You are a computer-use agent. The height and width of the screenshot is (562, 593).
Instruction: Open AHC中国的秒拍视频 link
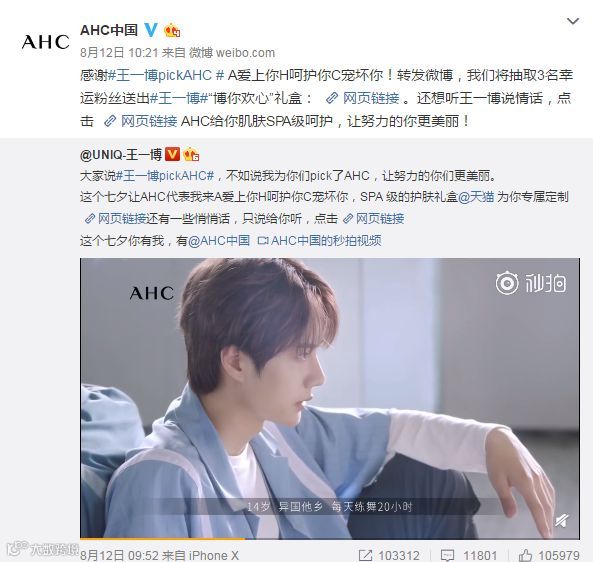coord(320,241)
